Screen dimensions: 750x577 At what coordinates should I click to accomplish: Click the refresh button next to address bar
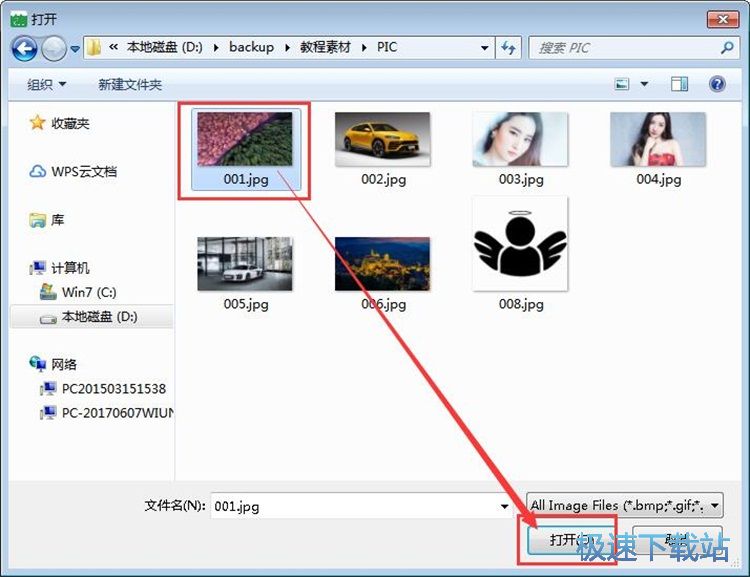[x=508, y=48]
